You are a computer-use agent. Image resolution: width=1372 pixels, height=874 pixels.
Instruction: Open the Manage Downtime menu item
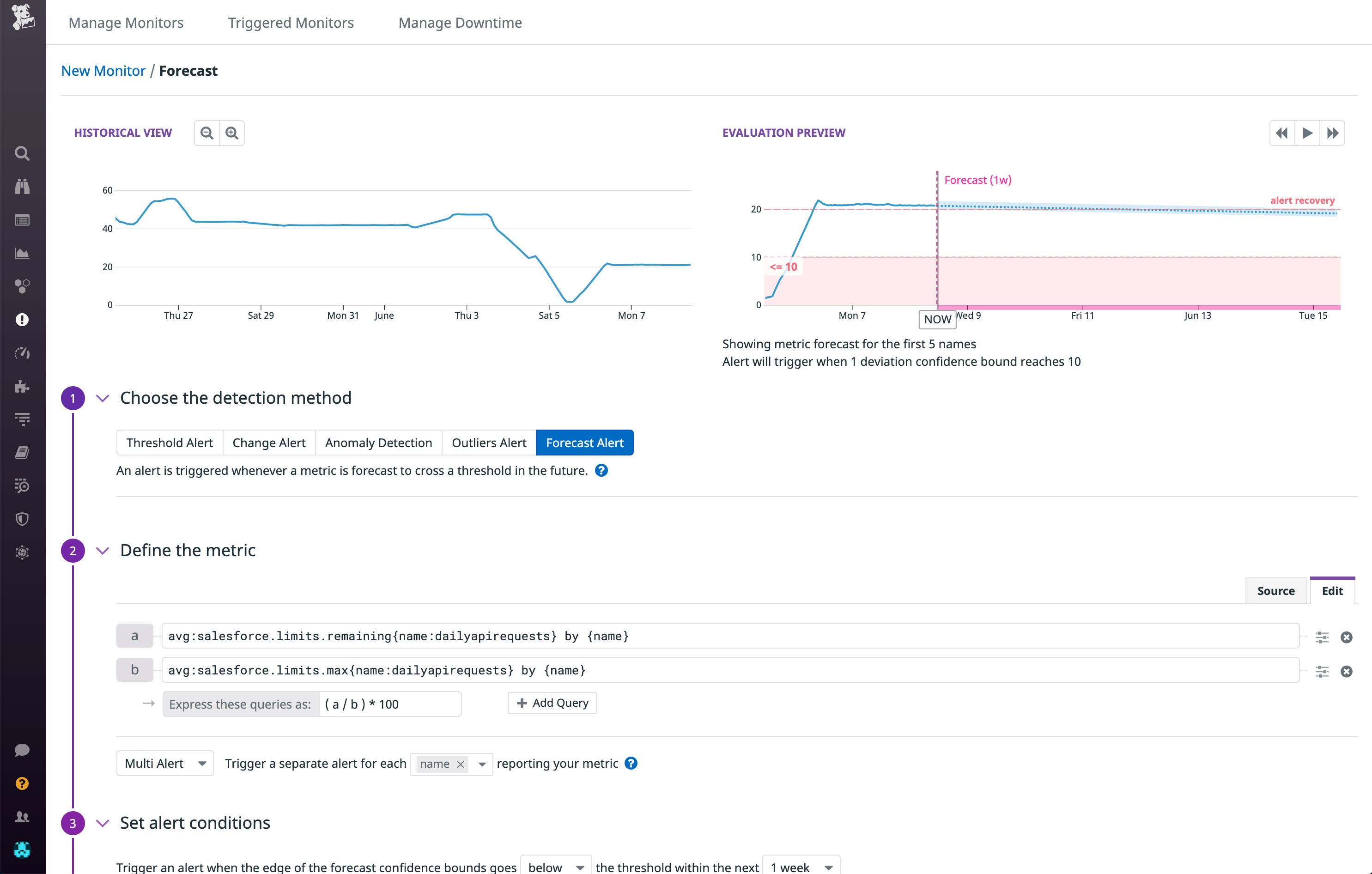coord(461,23)
